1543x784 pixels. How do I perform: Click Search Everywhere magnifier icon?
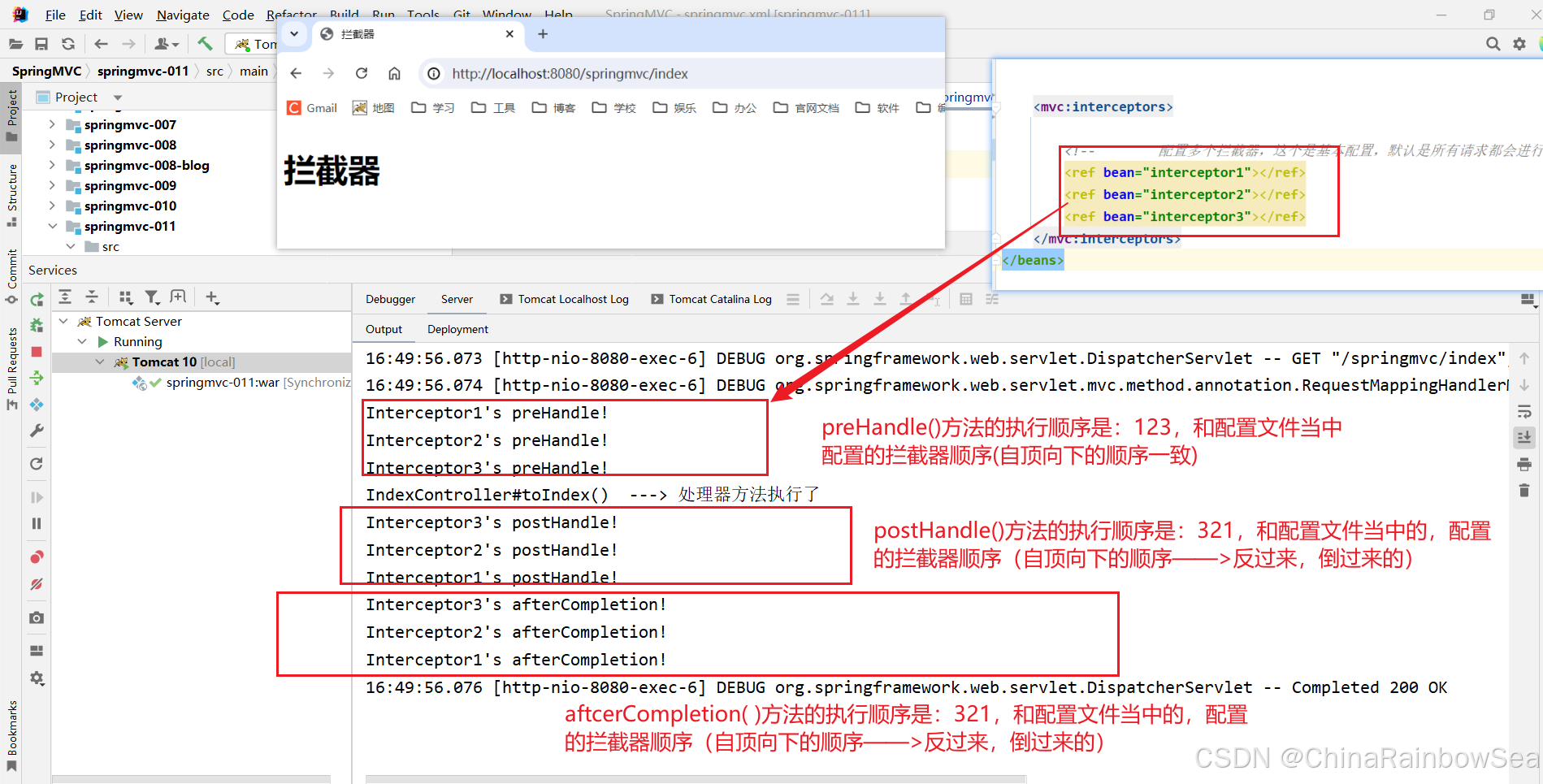[1493, 44]
